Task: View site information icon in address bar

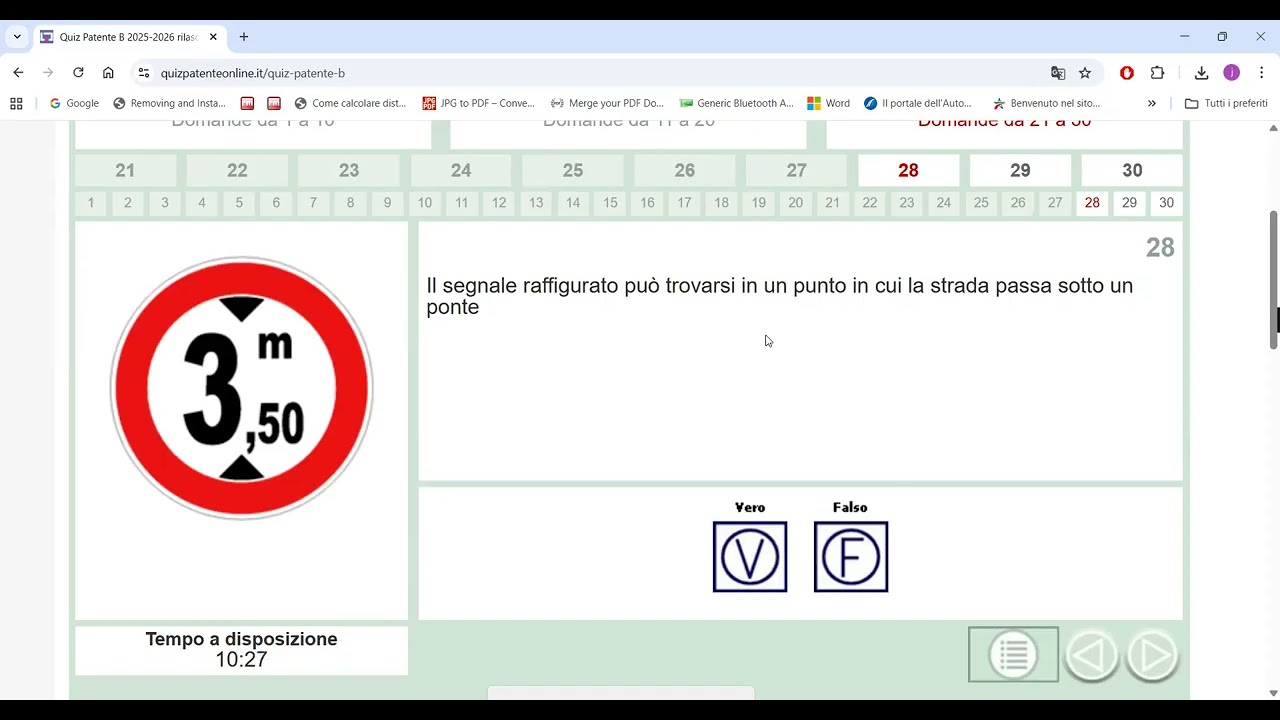Action: pyautogui.click(x=144, y=73)
